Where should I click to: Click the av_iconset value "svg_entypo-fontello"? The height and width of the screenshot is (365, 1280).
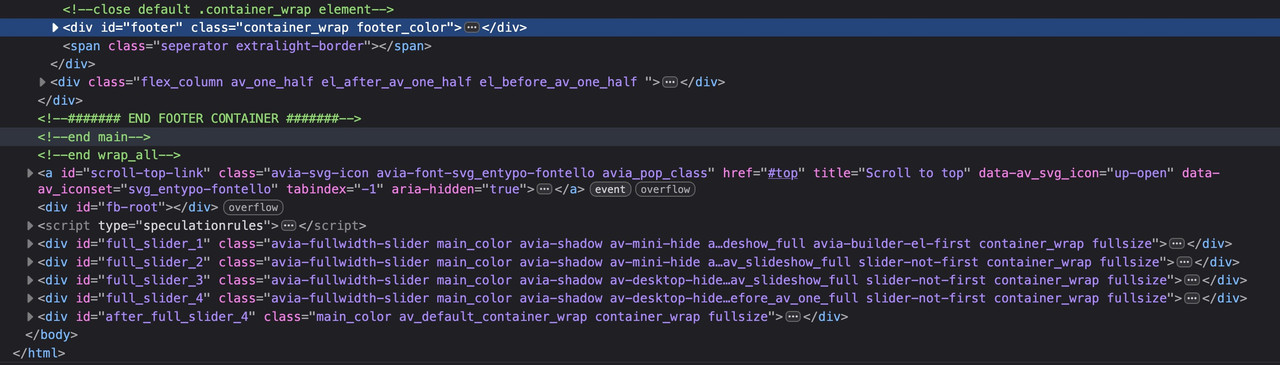pos(199,189)
